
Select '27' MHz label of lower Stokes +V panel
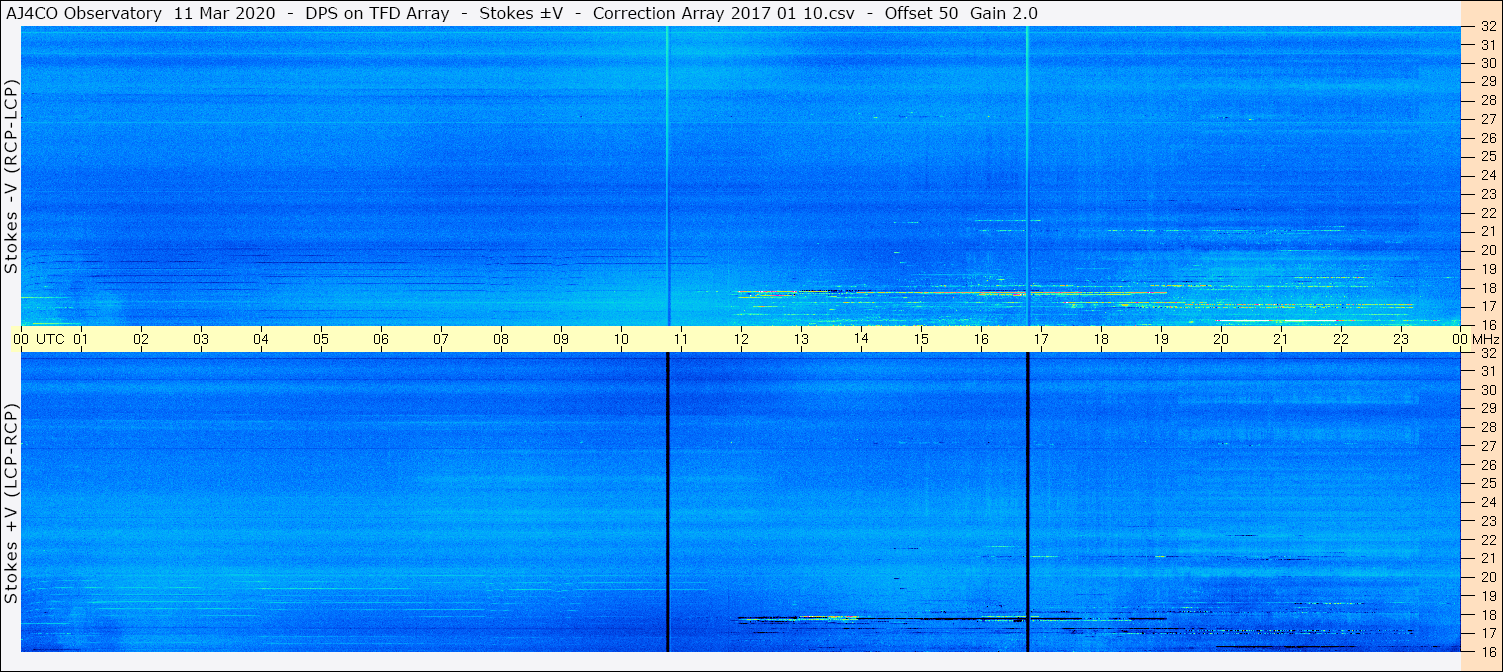(x=1487, y=446)
